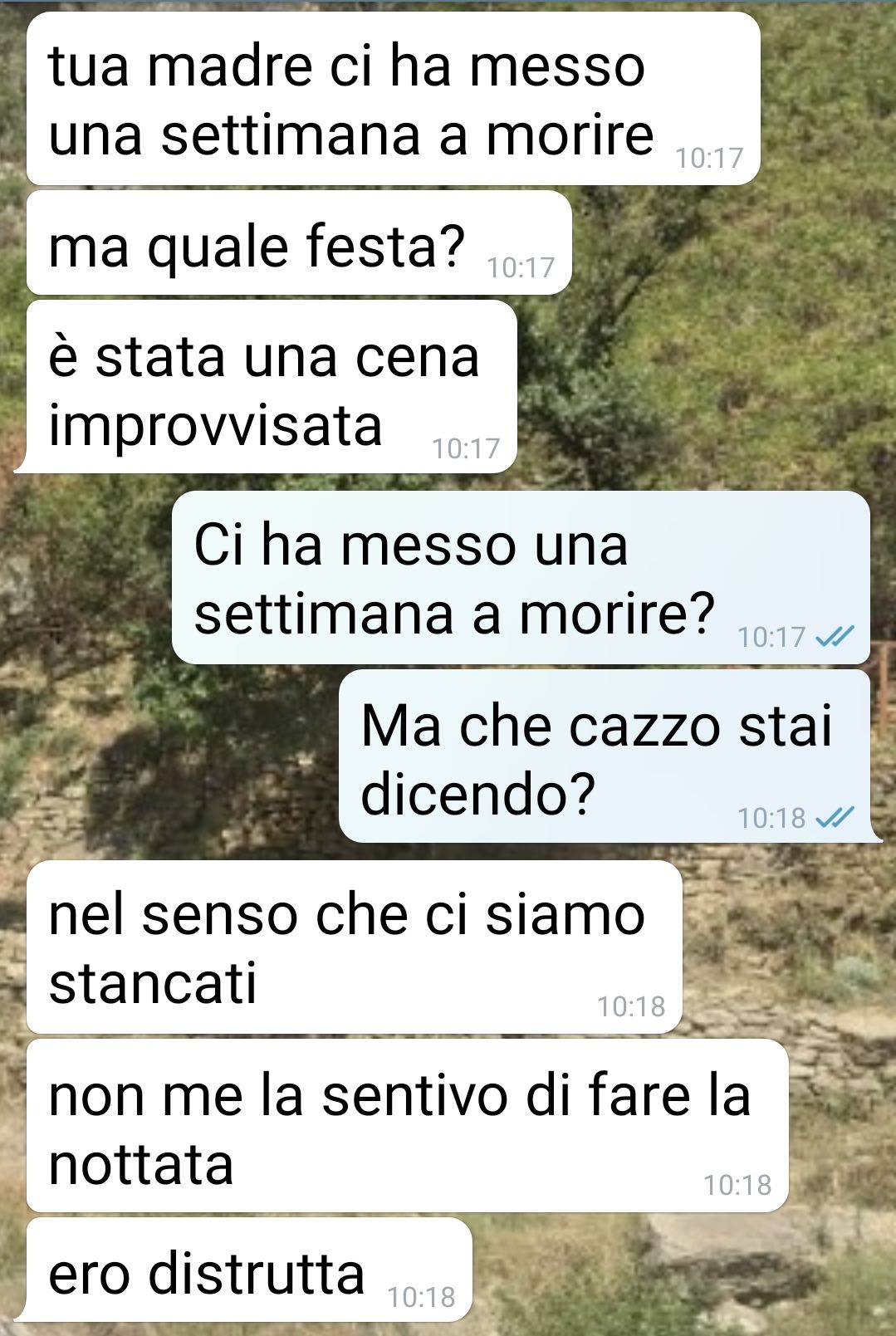Select the 'ero distrutta' message bubble

(x=249, y=1270)
